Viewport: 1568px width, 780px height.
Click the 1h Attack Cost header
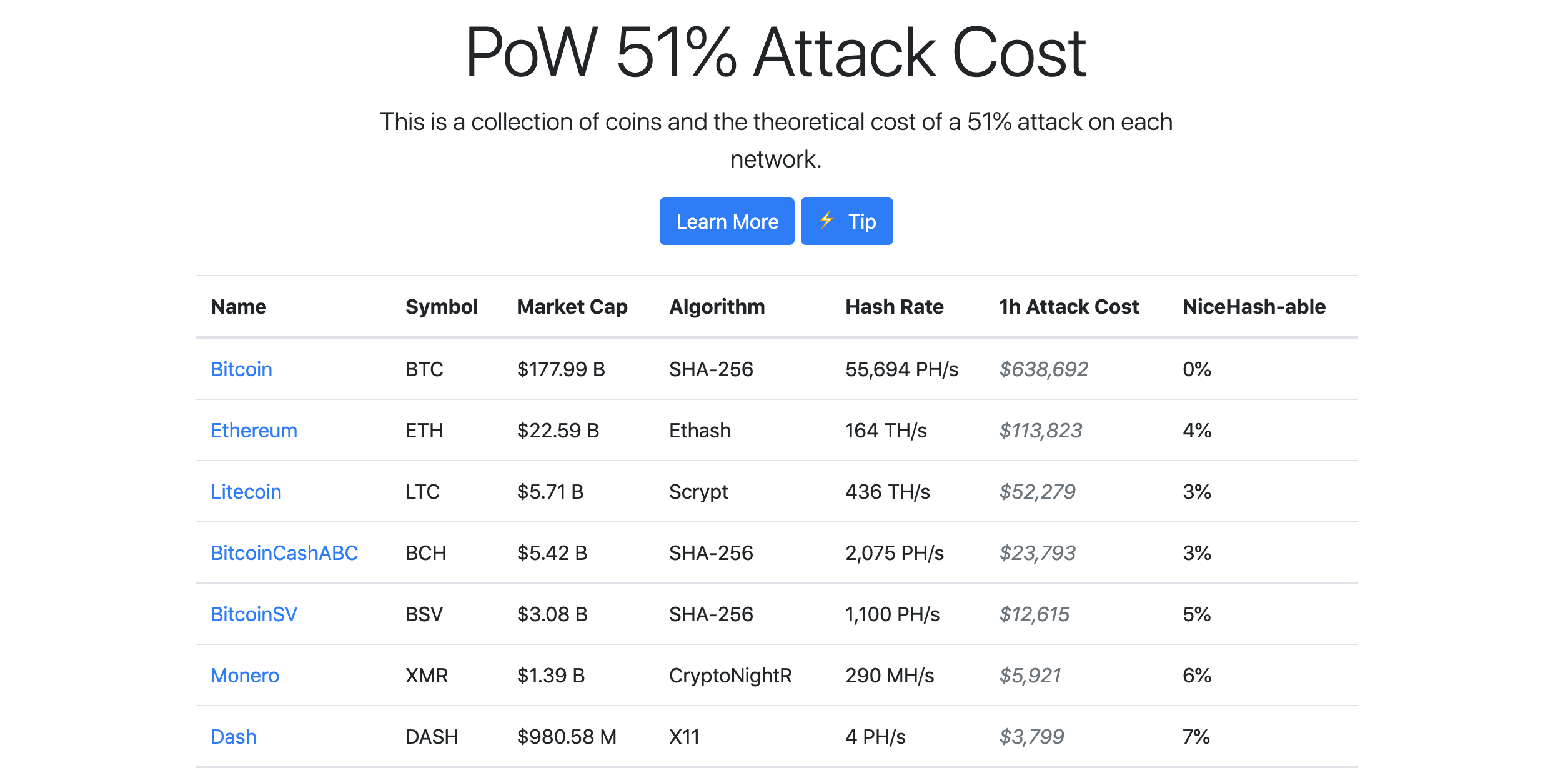1068,307
